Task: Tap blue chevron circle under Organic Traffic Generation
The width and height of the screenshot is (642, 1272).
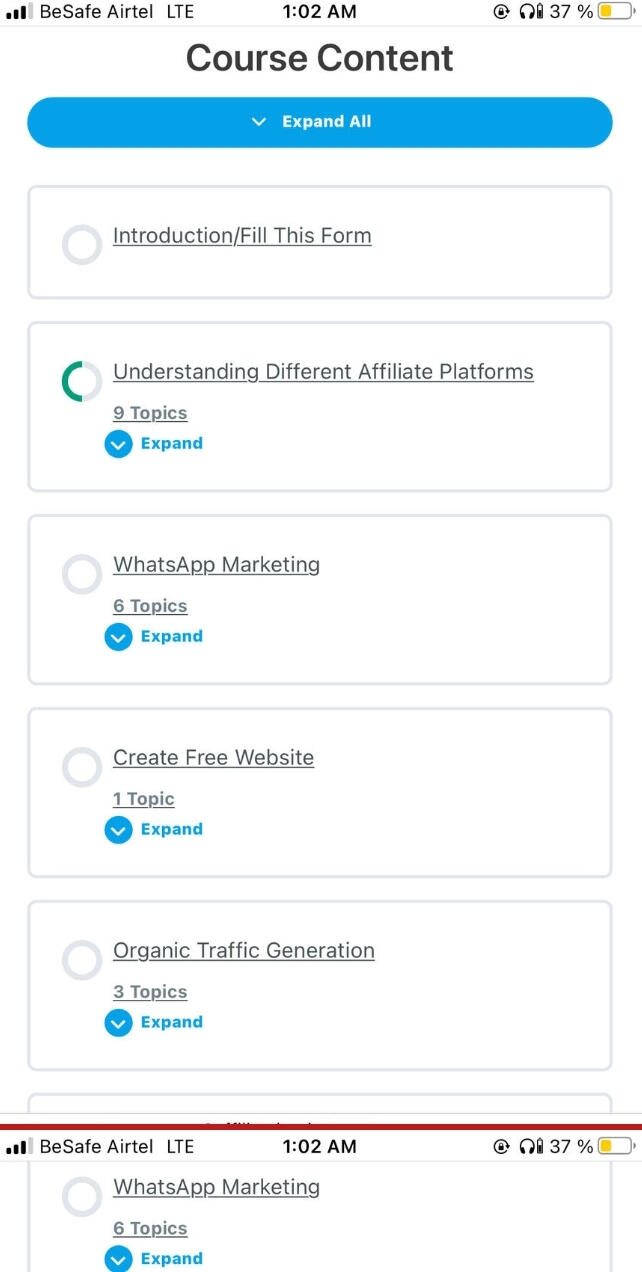Action: (118, 1022)
